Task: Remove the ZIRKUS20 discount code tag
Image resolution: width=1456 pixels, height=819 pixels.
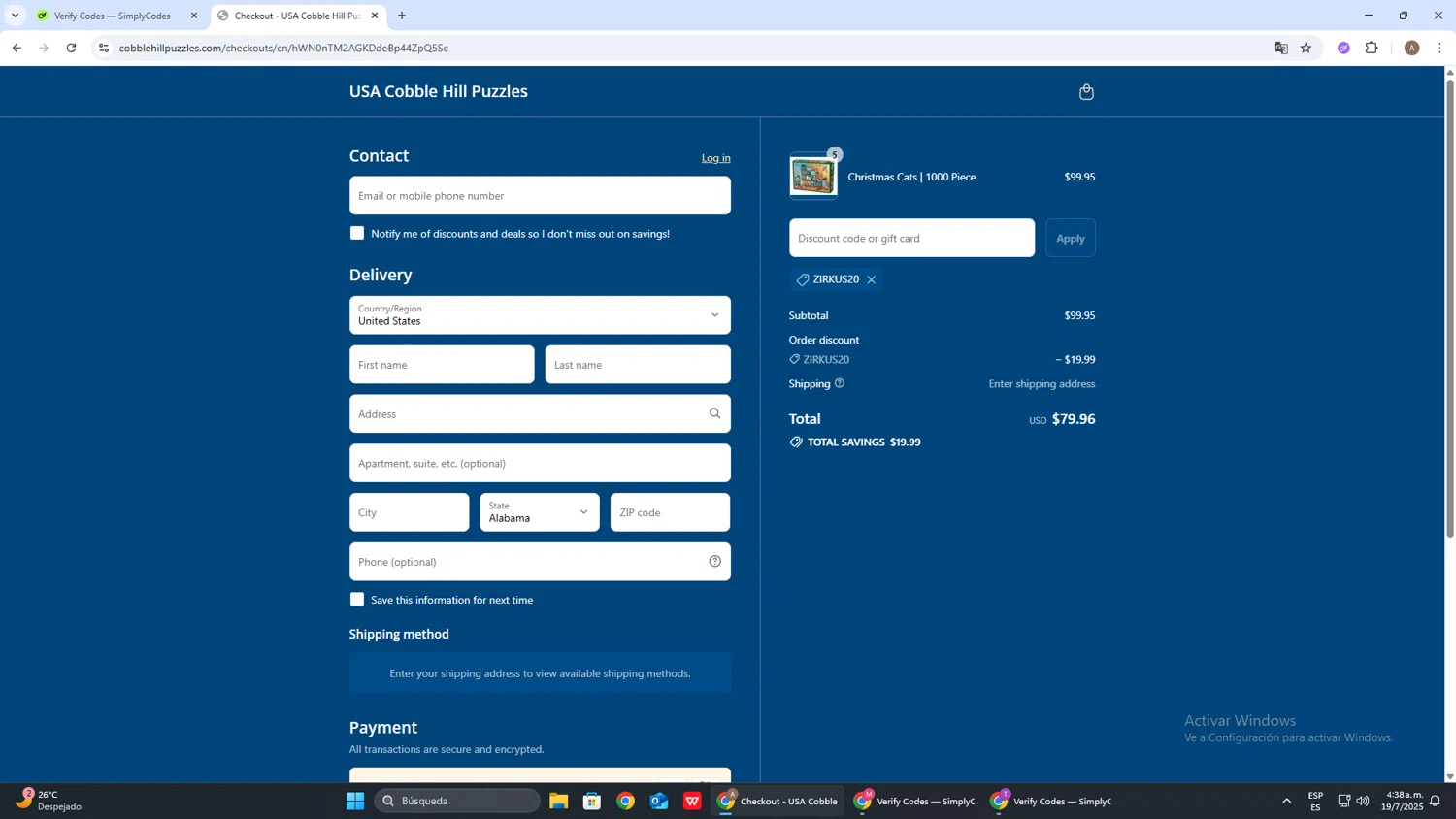Action: coord(871,279)
